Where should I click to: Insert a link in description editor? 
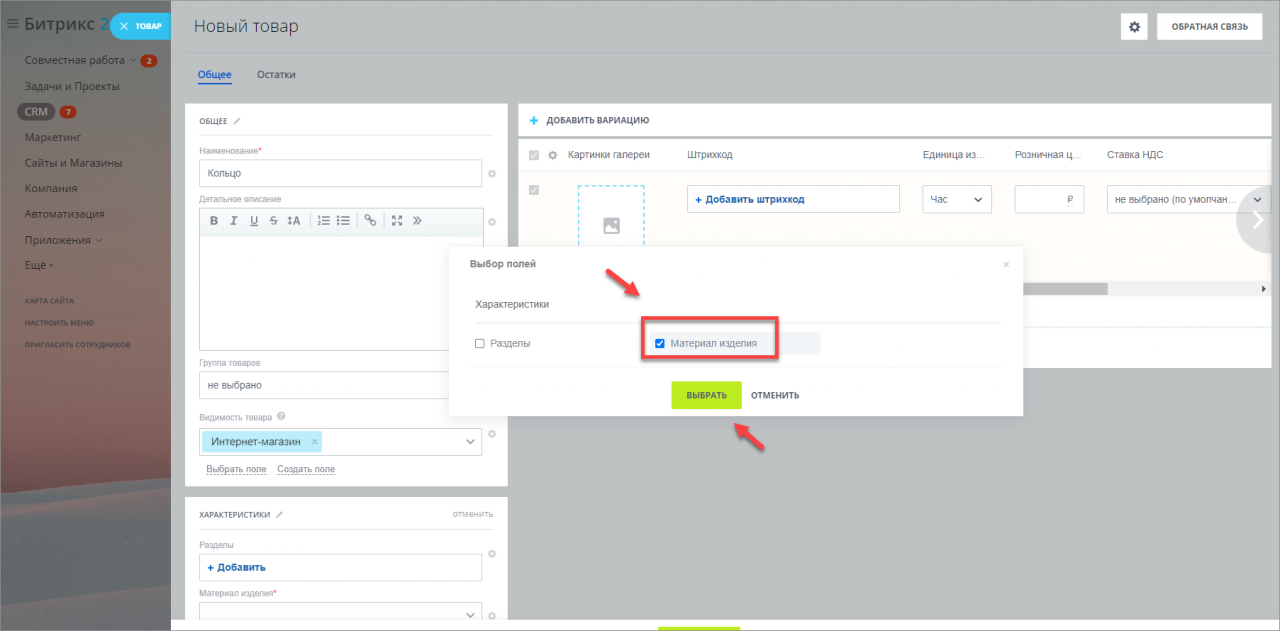[x=370, y=221]
